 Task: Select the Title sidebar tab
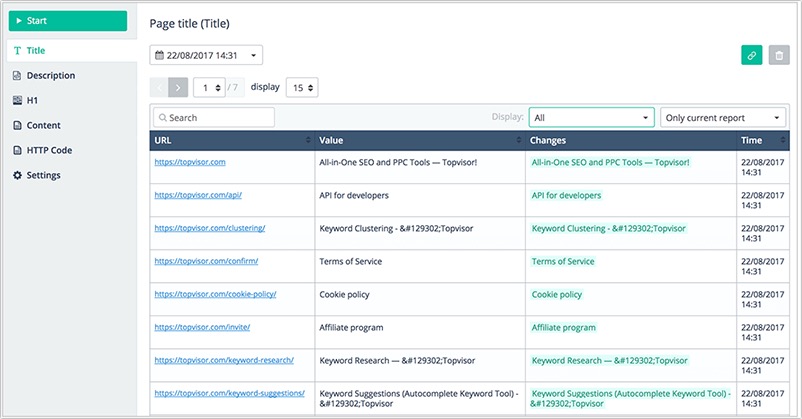(x=36, y=50)
